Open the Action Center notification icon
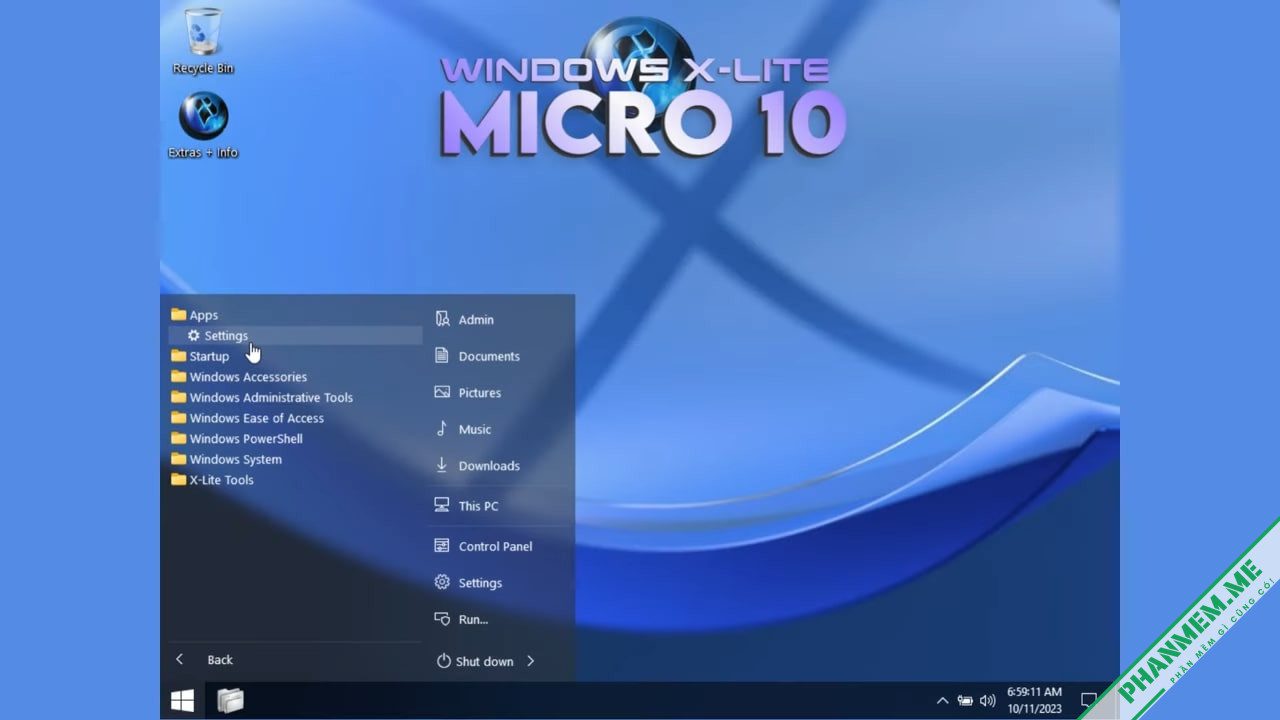Screen dimensions: 1280x720 [x=1089, y=701]
